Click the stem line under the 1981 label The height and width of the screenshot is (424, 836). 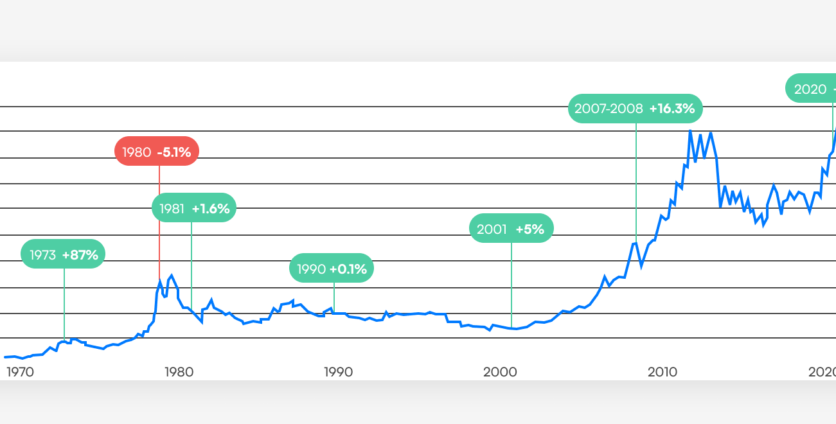pyautogui.click(x=191, y=260)
